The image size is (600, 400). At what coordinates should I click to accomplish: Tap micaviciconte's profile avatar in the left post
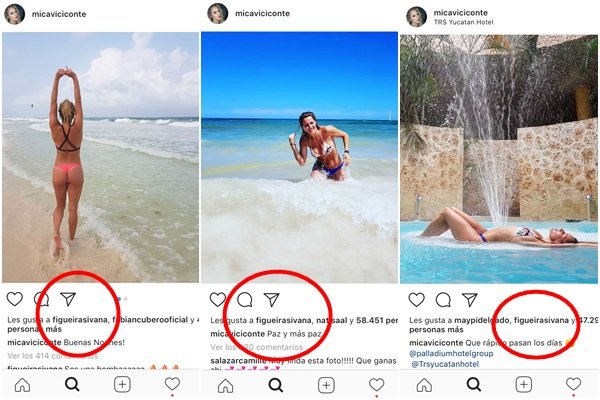pos(15,14)
